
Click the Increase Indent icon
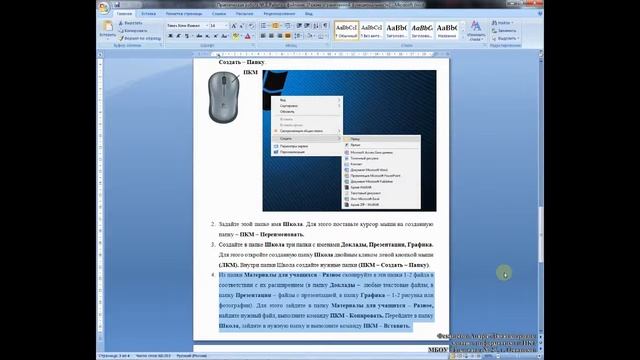pos(307,26)
